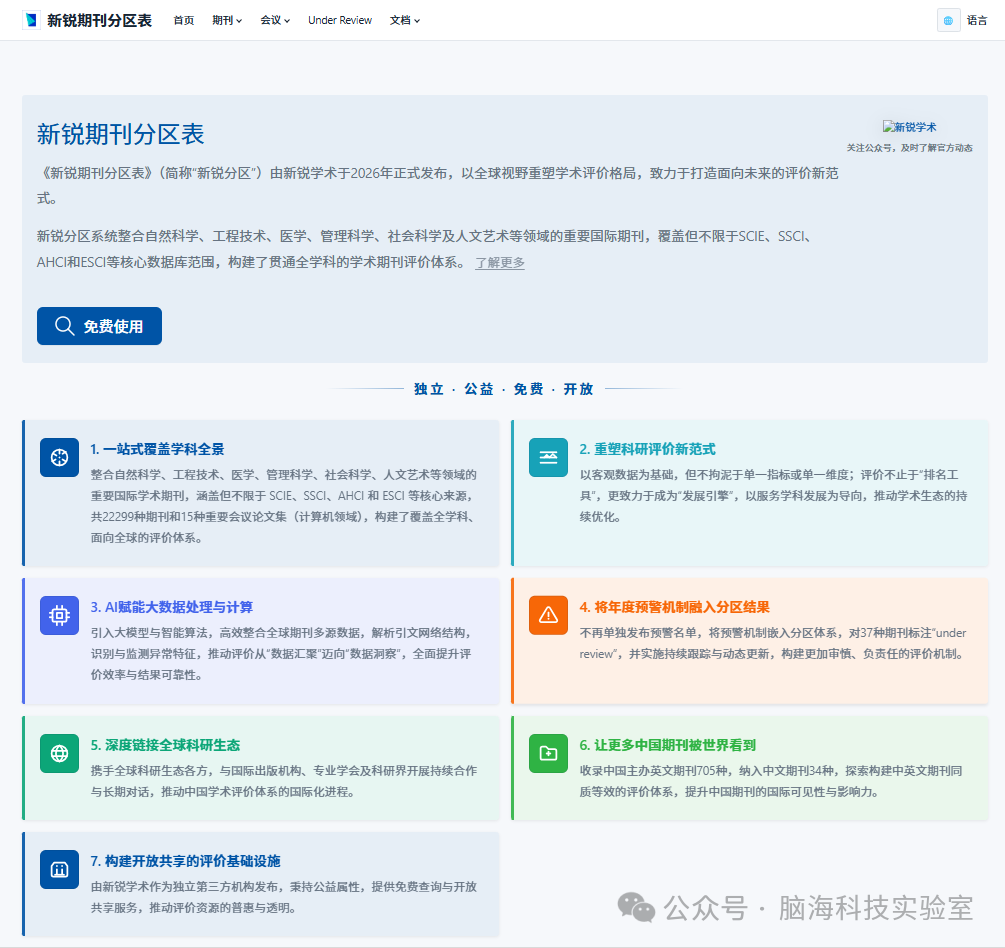Screen dimensions: 1005x948
Task: Select 首页 in the navigation bar
Action: tap(183, 19)
